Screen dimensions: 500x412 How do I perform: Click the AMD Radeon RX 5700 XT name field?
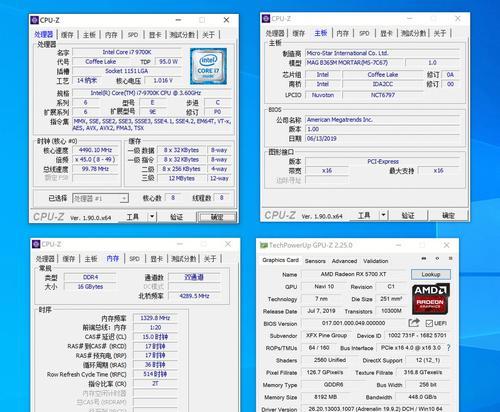(353, 274)
